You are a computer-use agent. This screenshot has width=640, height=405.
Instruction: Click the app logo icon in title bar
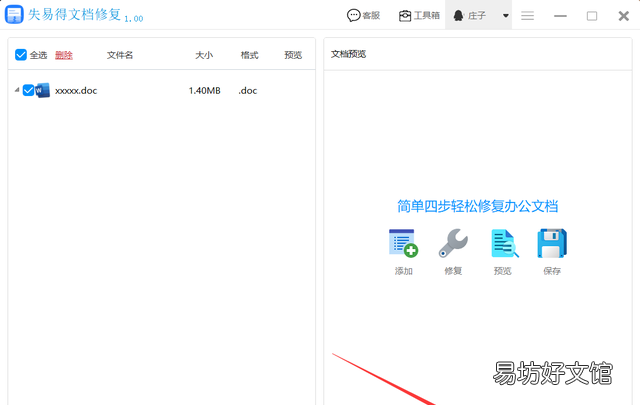(x=14, y=14)
